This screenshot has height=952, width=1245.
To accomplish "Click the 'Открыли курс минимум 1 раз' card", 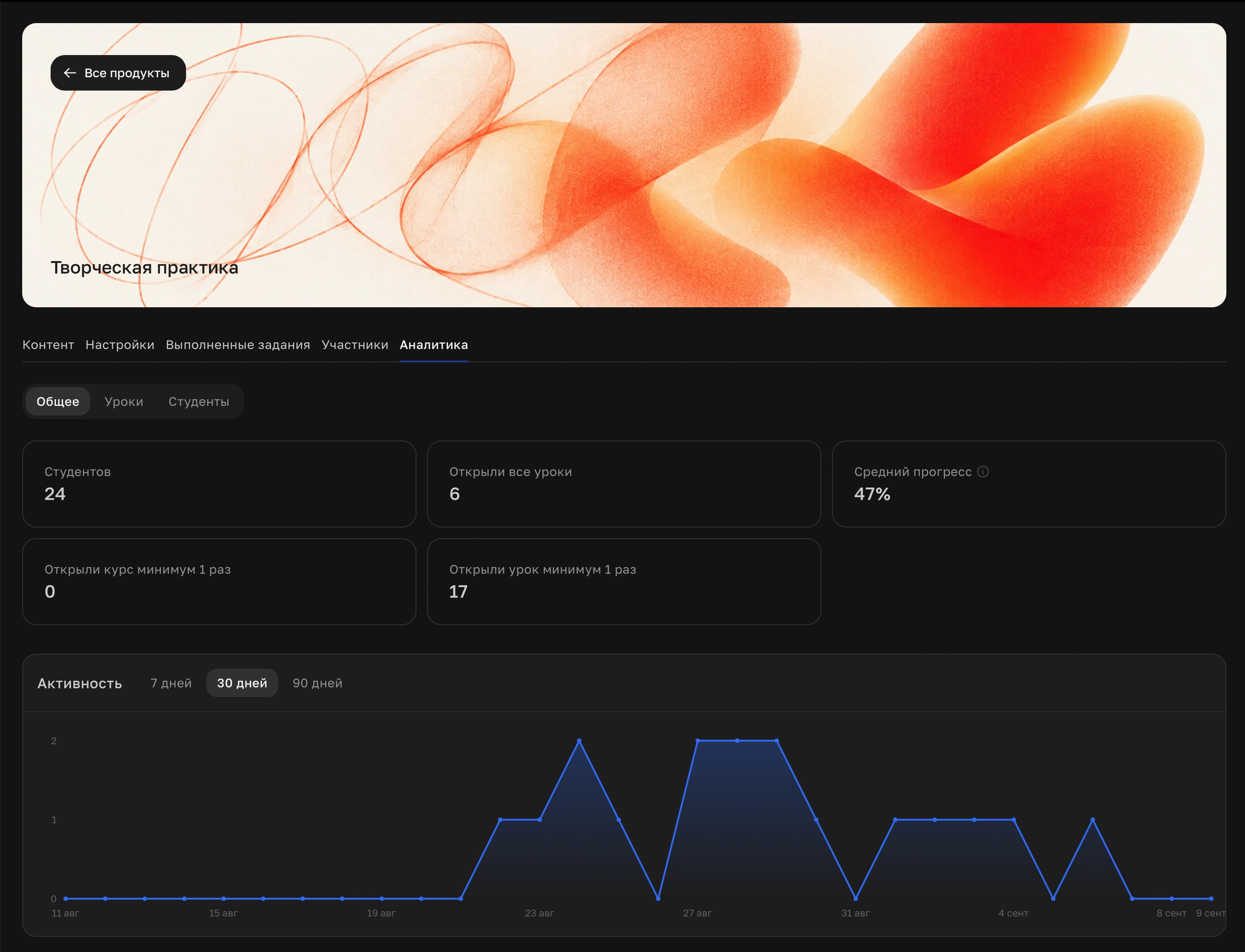I will (x=219, y=581).
